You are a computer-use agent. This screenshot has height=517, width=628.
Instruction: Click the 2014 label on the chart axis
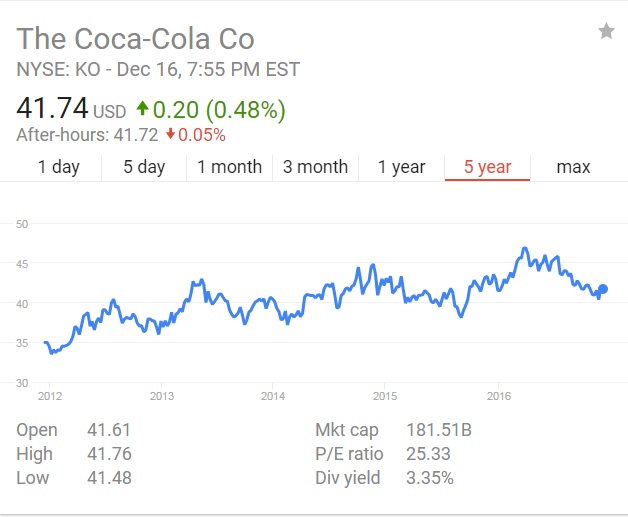[x=272, y=396]
